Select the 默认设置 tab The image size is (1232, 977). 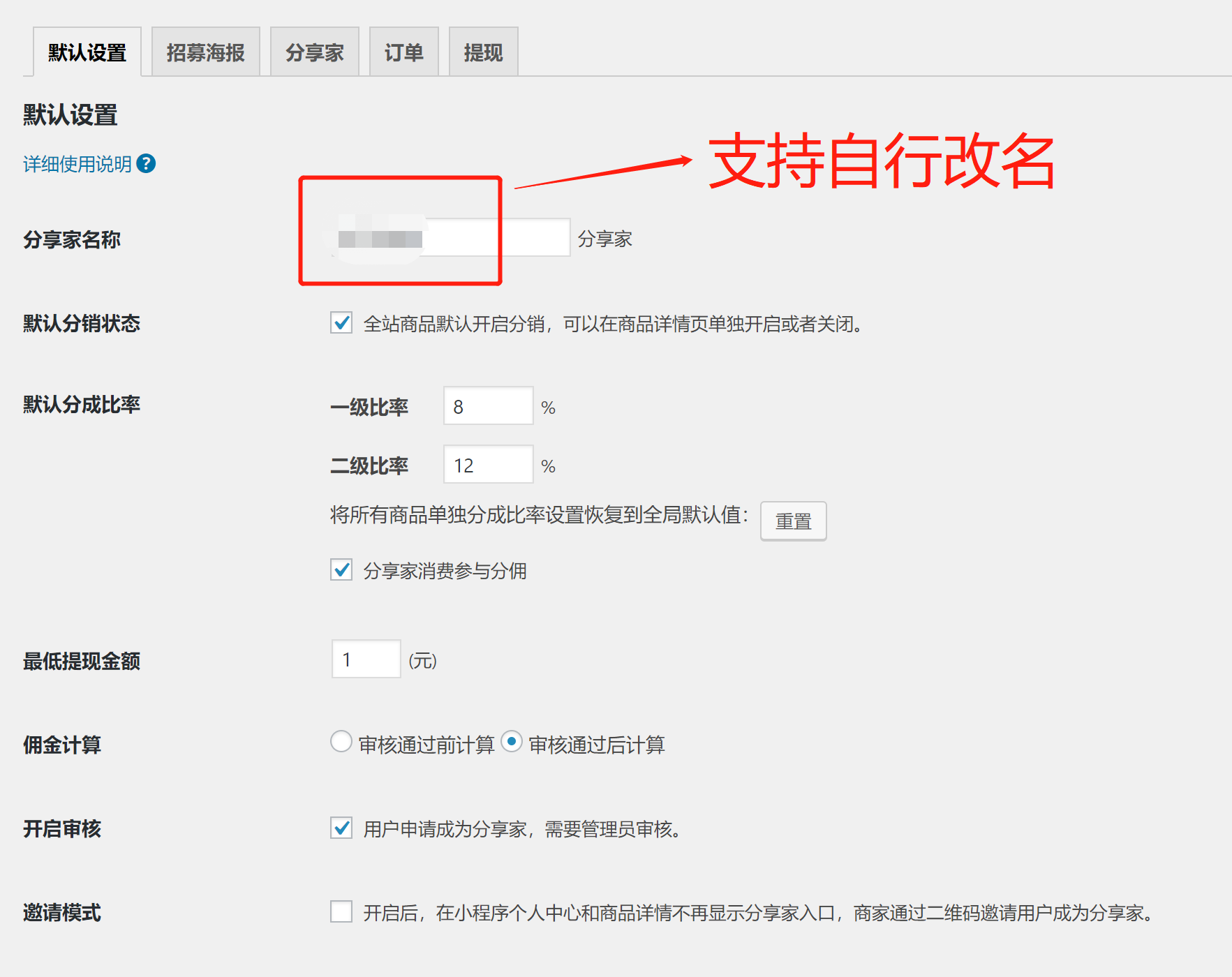87,52
